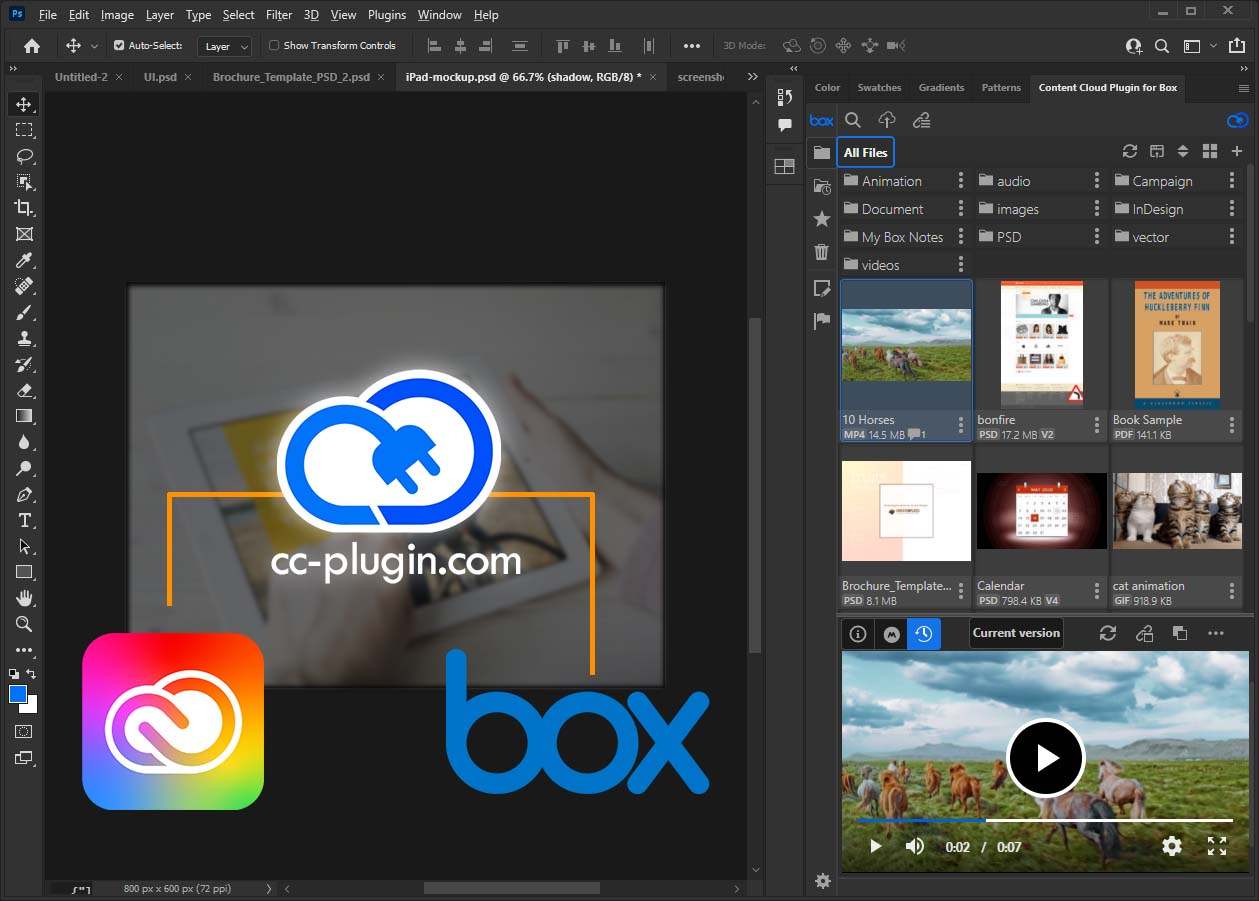1259x901 pixels.
Task: Open the deleted items trash view
Action: point(821,252)
